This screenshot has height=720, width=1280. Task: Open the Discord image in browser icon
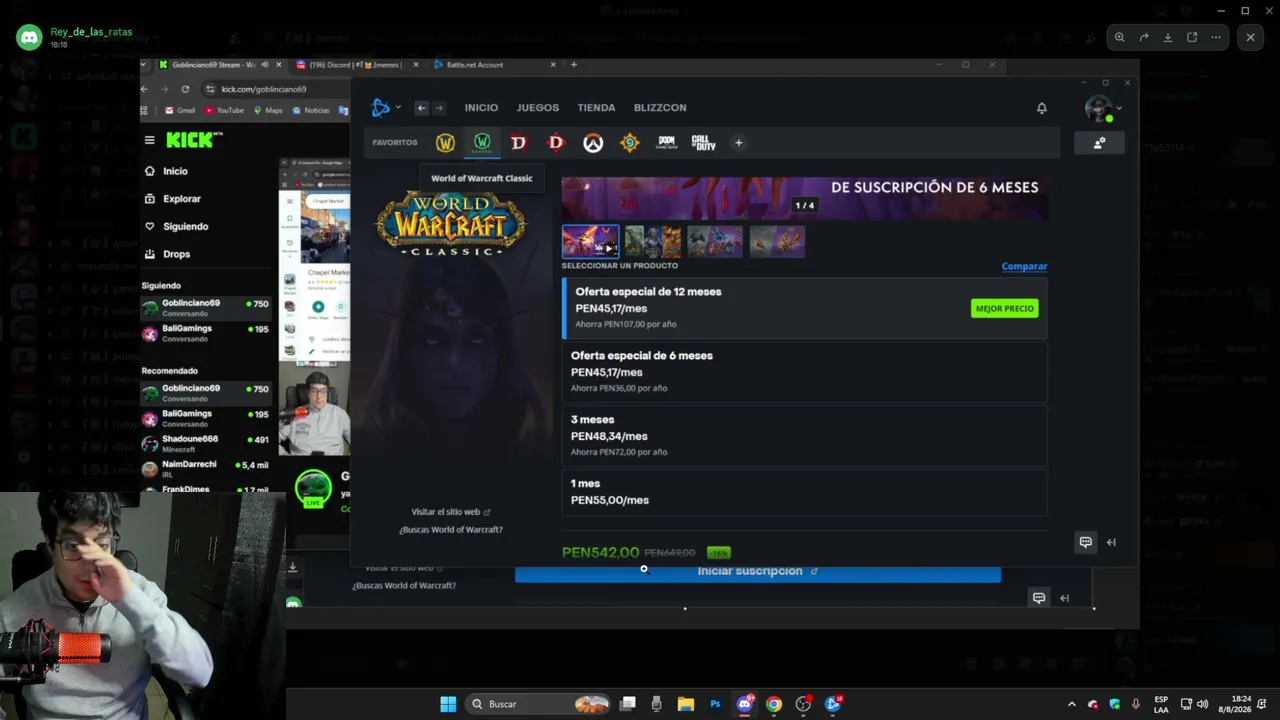1192,37
